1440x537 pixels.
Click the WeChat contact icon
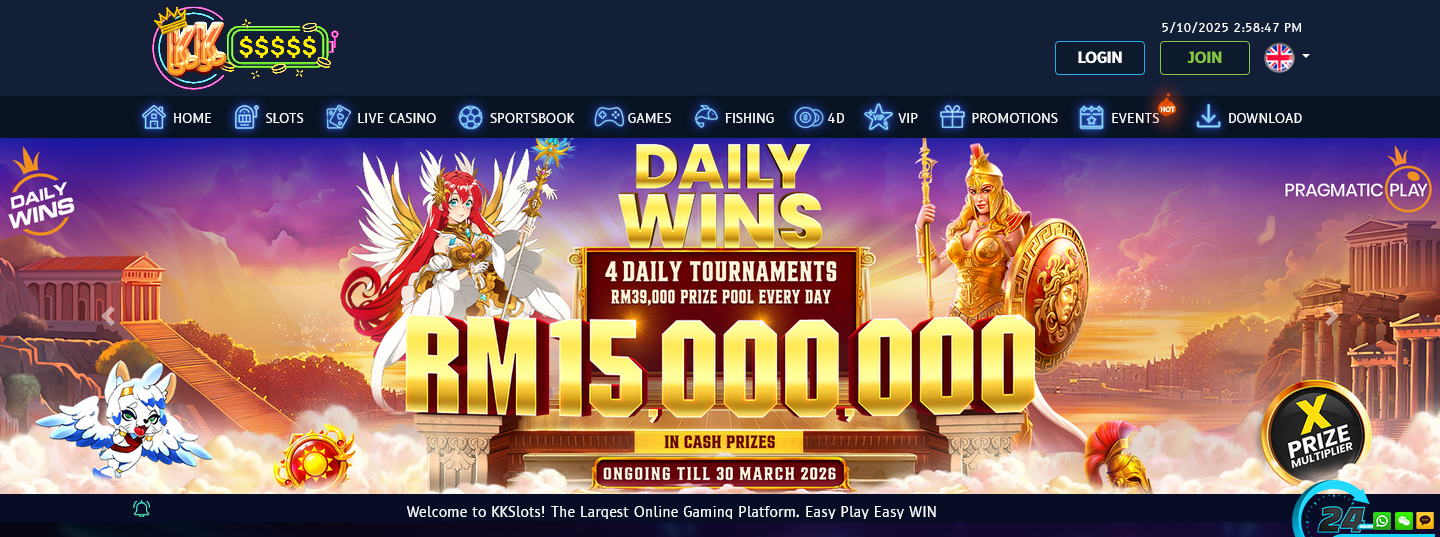click(1404, 520)
